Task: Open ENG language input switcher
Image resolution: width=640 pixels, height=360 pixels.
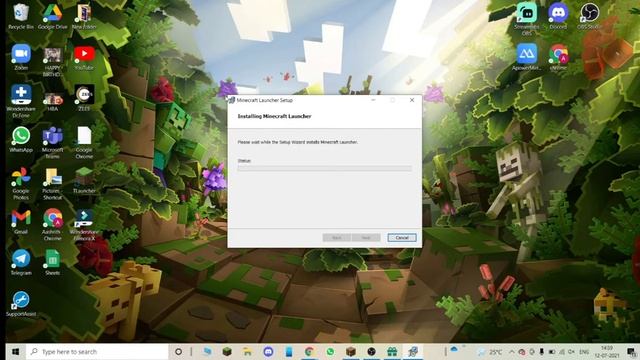Action: (584, 351)
